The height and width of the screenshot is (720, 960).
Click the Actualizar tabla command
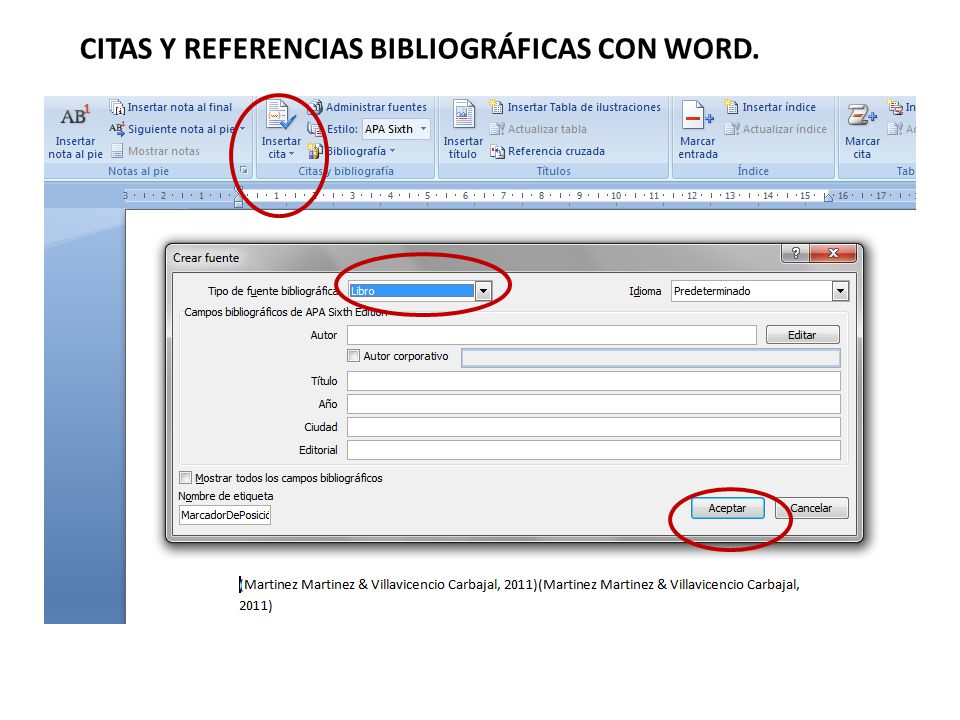[x=539, y=129]
